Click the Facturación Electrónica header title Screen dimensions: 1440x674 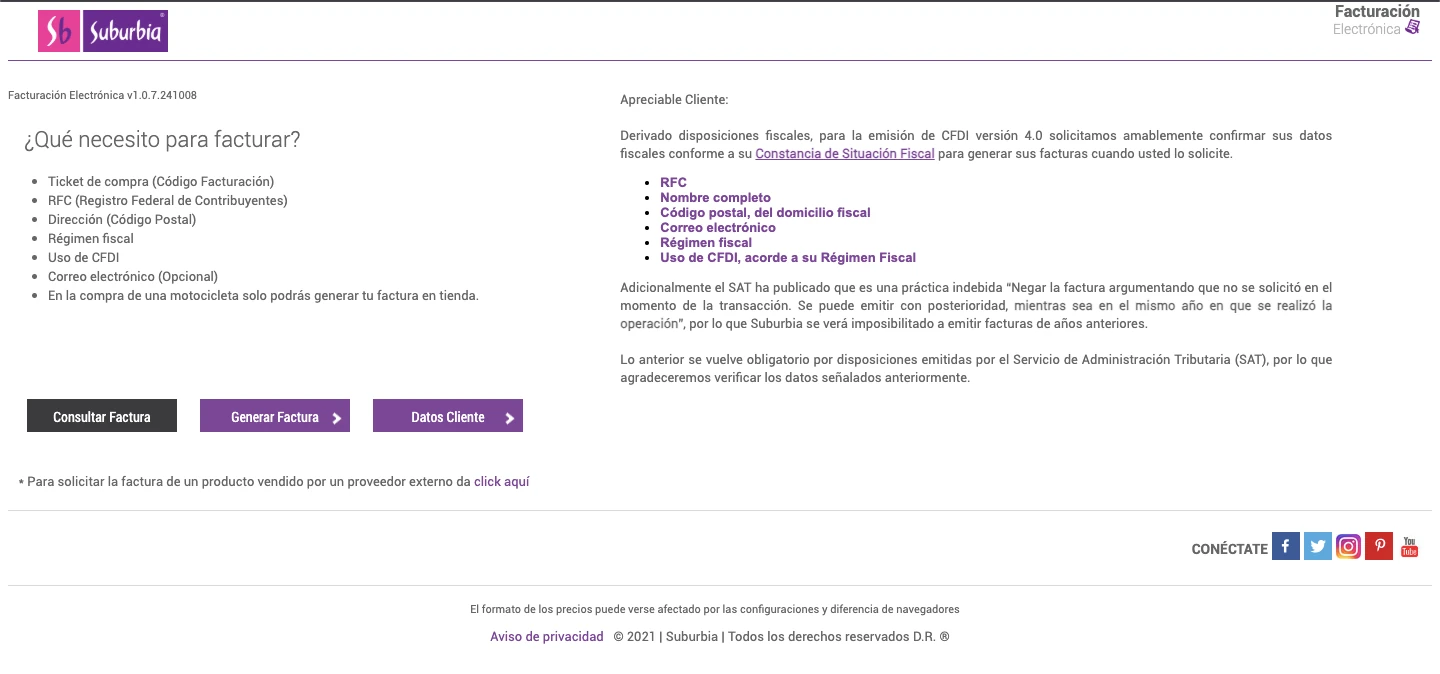[1376, 12]
